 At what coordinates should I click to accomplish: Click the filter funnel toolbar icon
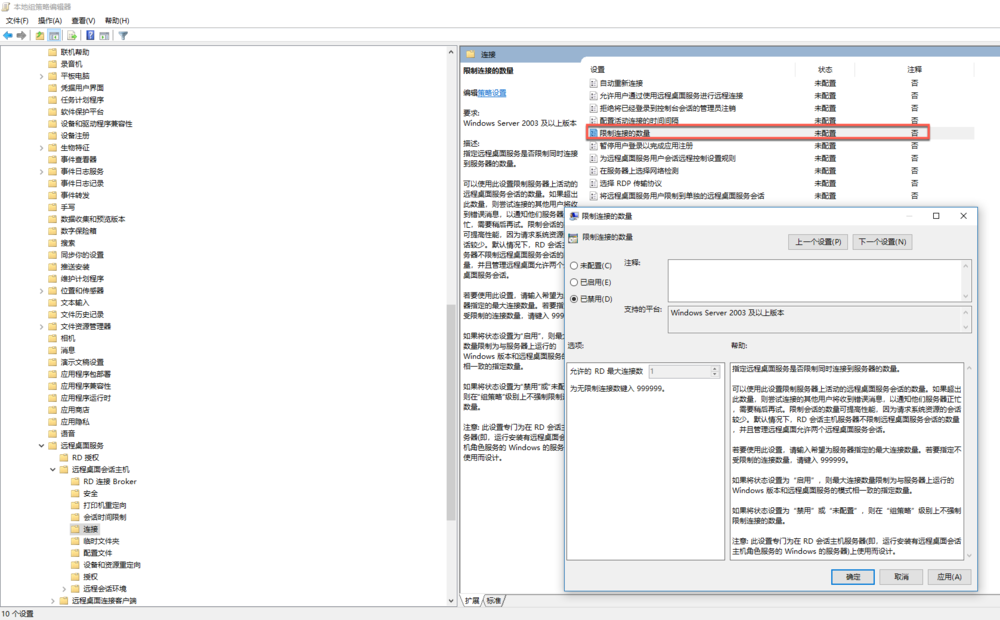pyautogui.click(x=123, y=36)
